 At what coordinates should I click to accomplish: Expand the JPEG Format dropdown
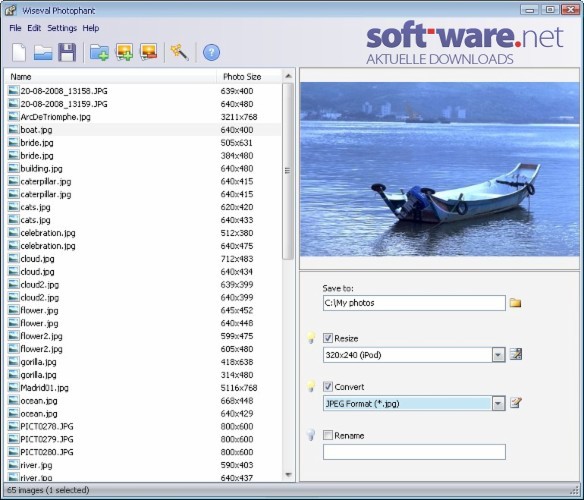click(x=498, y=404)
